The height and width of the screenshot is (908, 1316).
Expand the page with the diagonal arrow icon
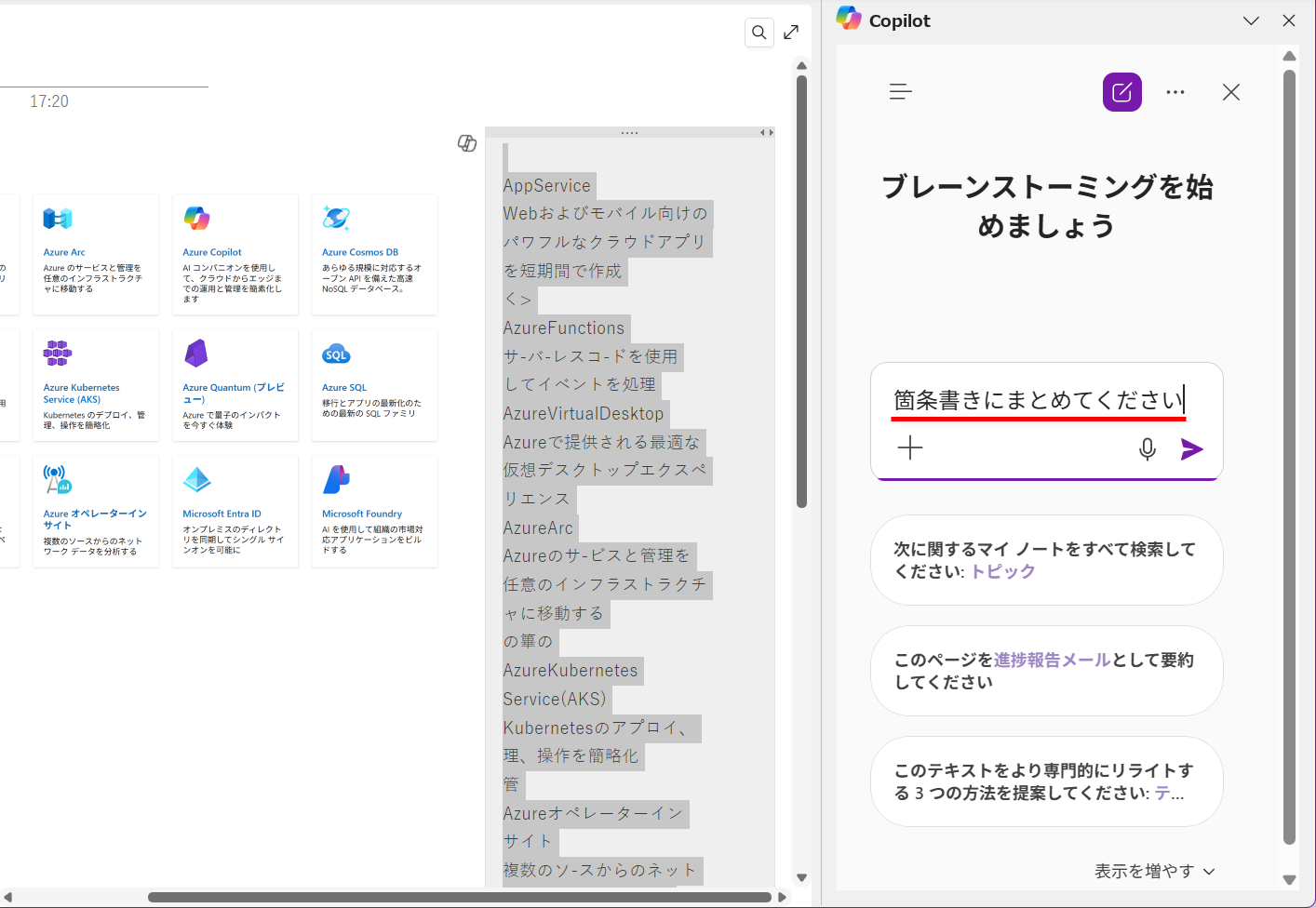(790, 32)
